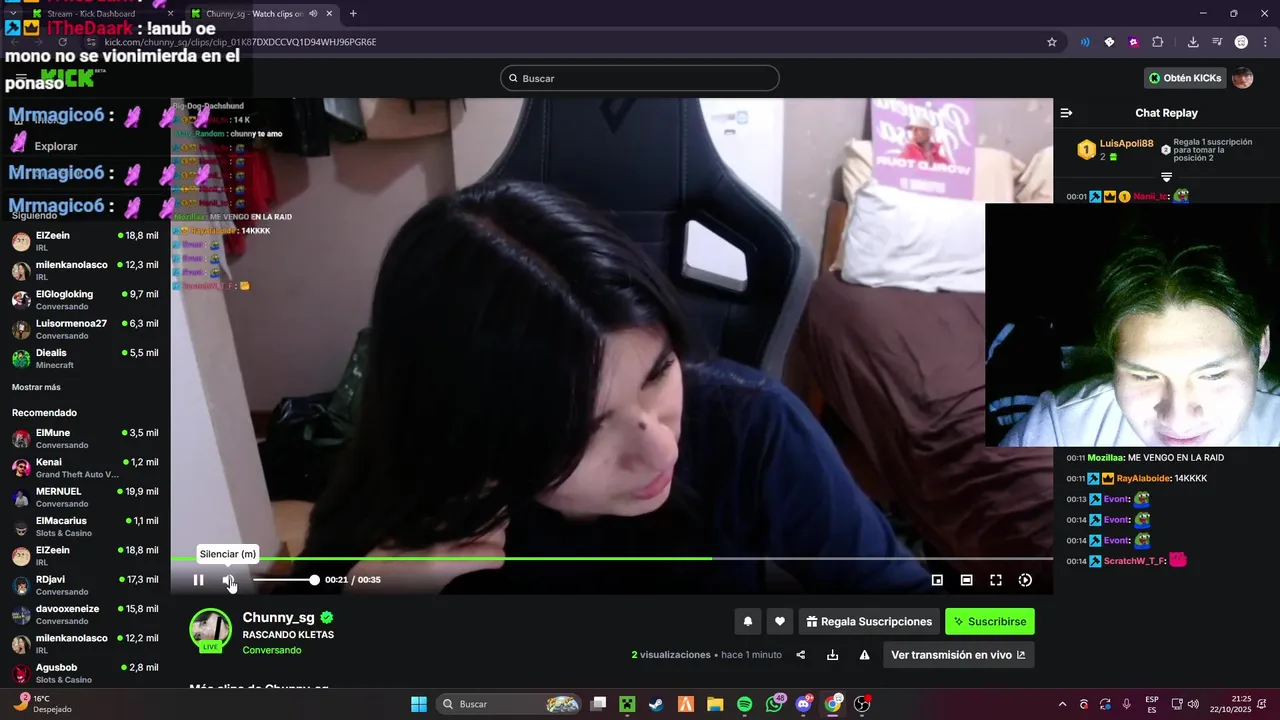
Task: Download the clip
Action: click(832, 655)
